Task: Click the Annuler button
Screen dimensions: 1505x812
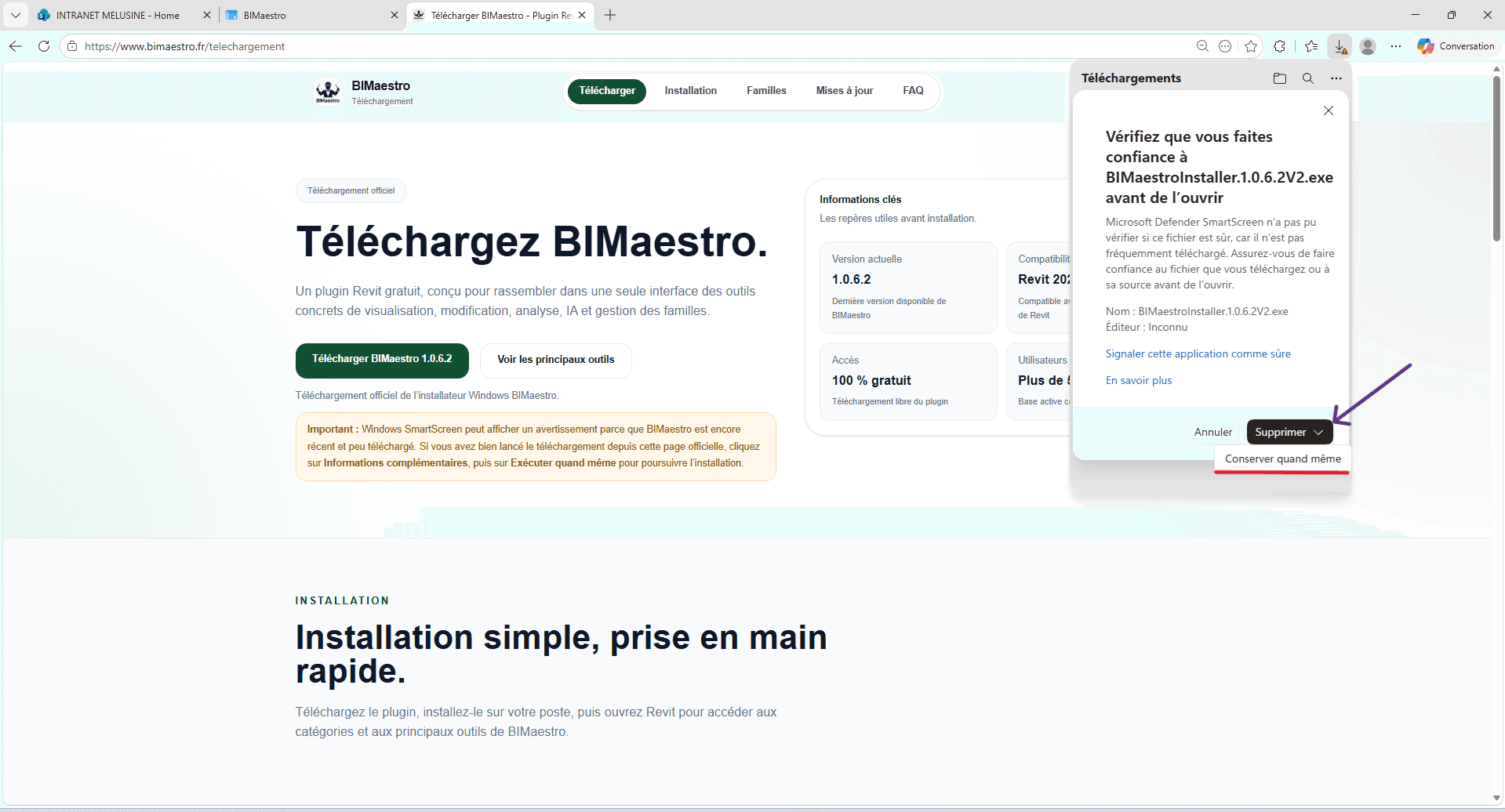Action: click(x=1213, y=433)
